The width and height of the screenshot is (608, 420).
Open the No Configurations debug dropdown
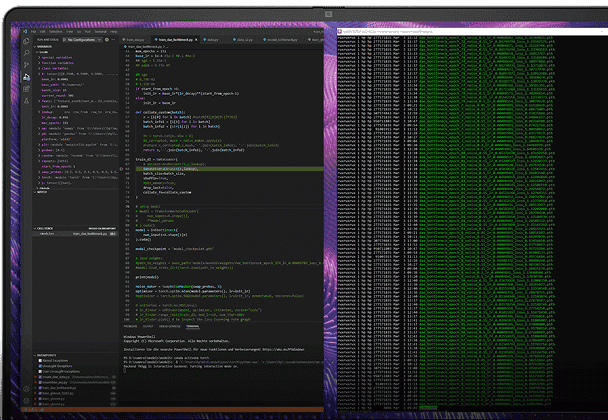point(84,40)
